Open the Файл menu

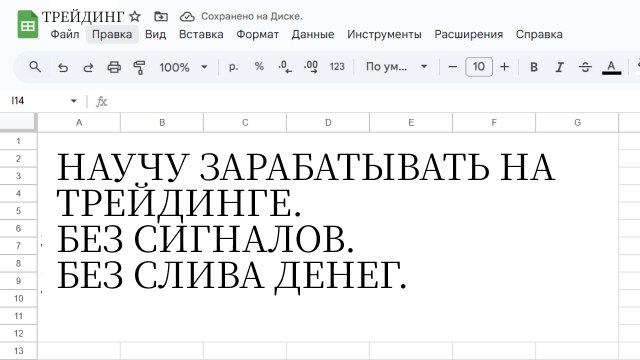(x=64, y=34)
